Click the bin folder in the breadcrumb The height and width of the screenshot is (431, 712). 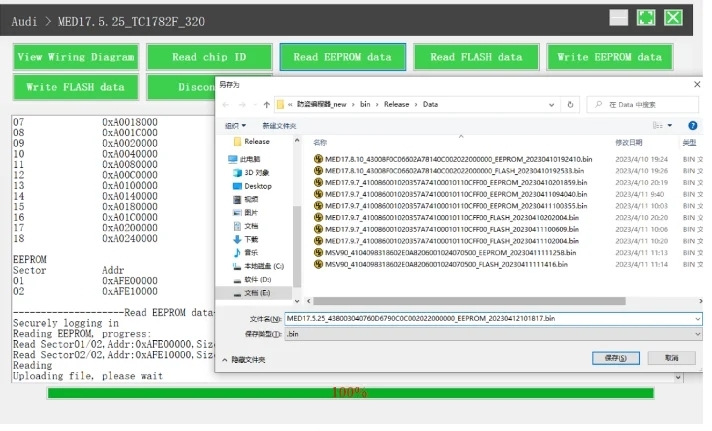[365, 104]
